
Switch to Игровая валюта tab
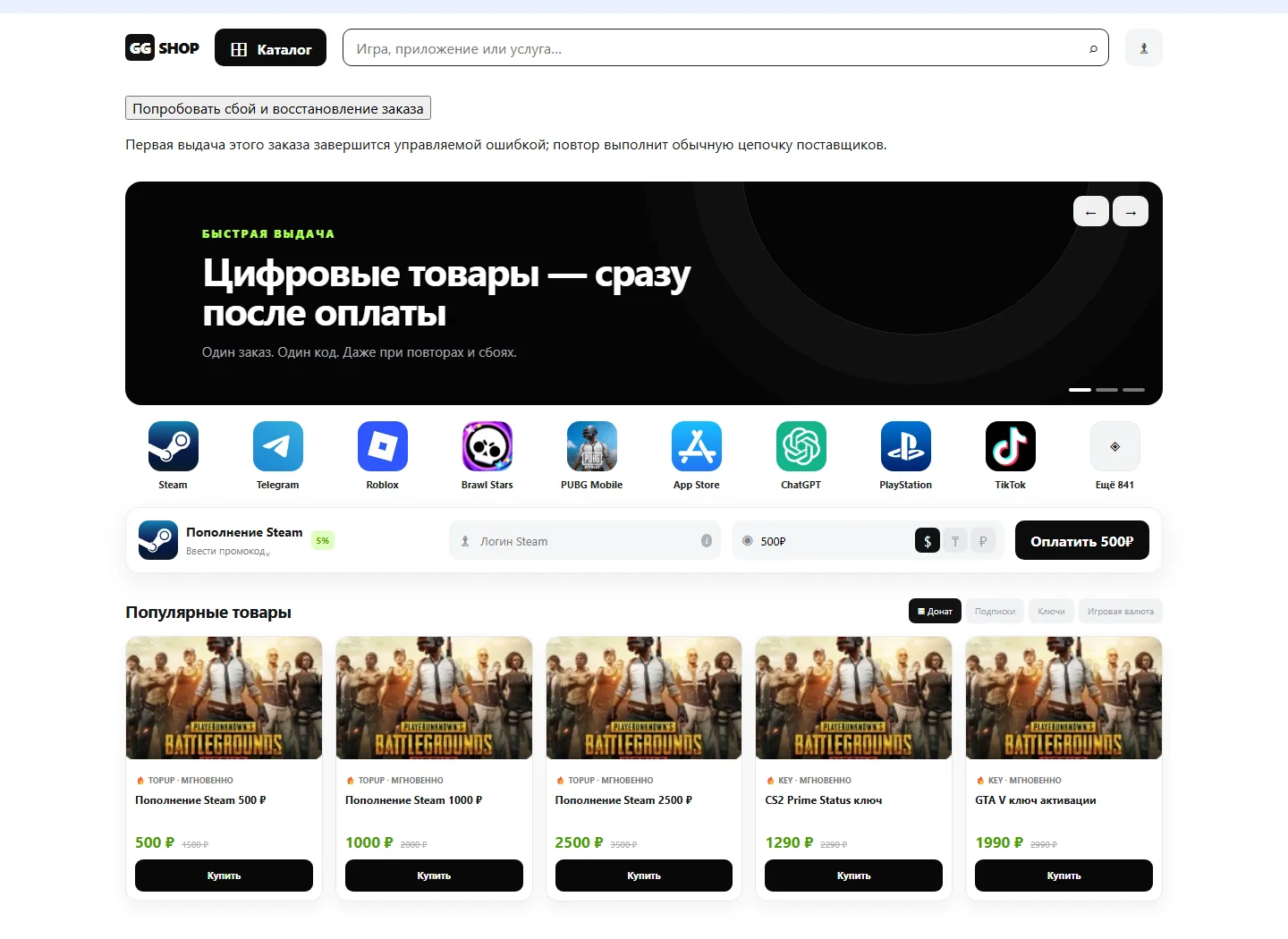point(1121,612)
